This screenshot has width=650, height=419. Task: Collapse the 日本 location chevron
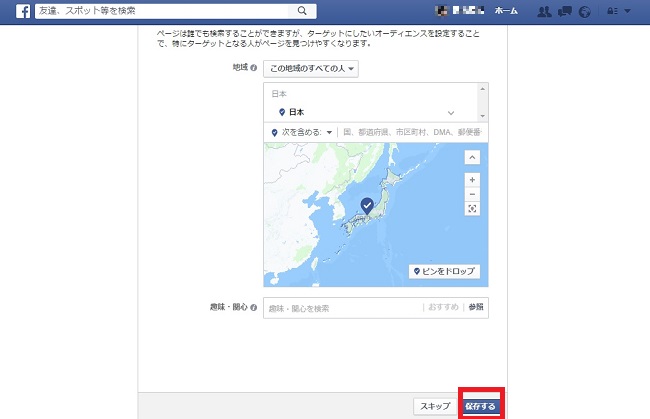451,113
